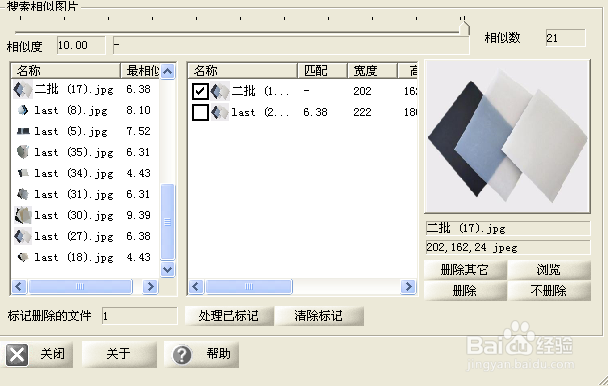Click the 删除 button
Viewport: 608px width, 386px height.
click(x=465, y=291)
